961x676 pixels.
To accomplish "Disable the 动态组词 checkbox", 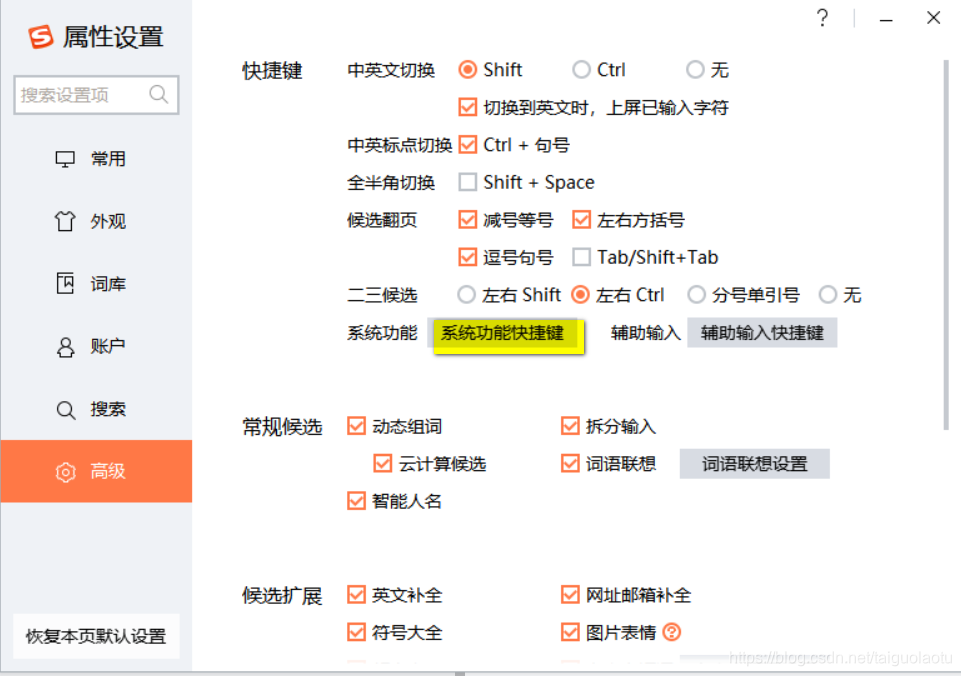I will coord(356,425).
